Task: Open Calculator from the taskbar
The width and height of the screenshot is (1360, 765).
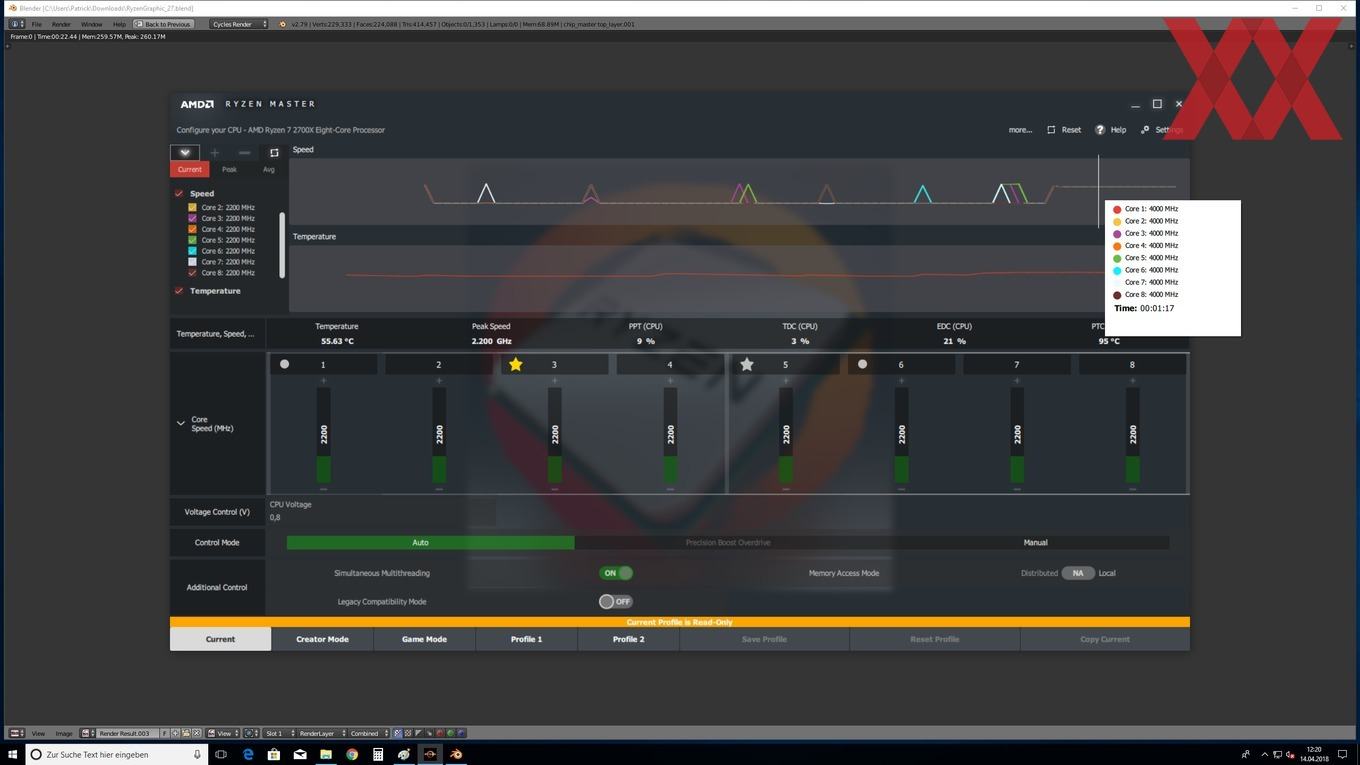Action: pyautogui.click(x=378, y=754)
